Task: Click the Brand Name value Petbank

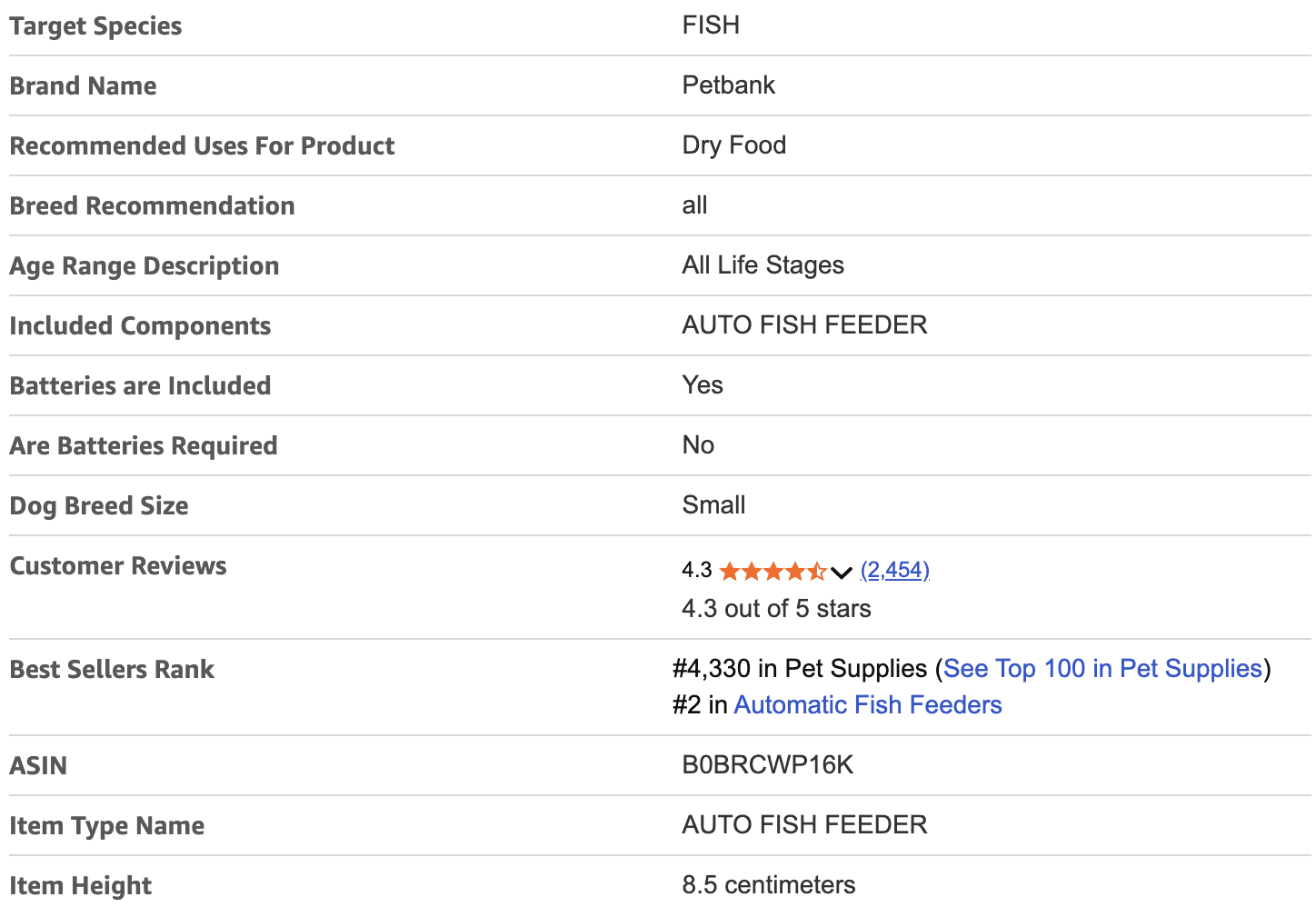Action: (x=728, y=85)
